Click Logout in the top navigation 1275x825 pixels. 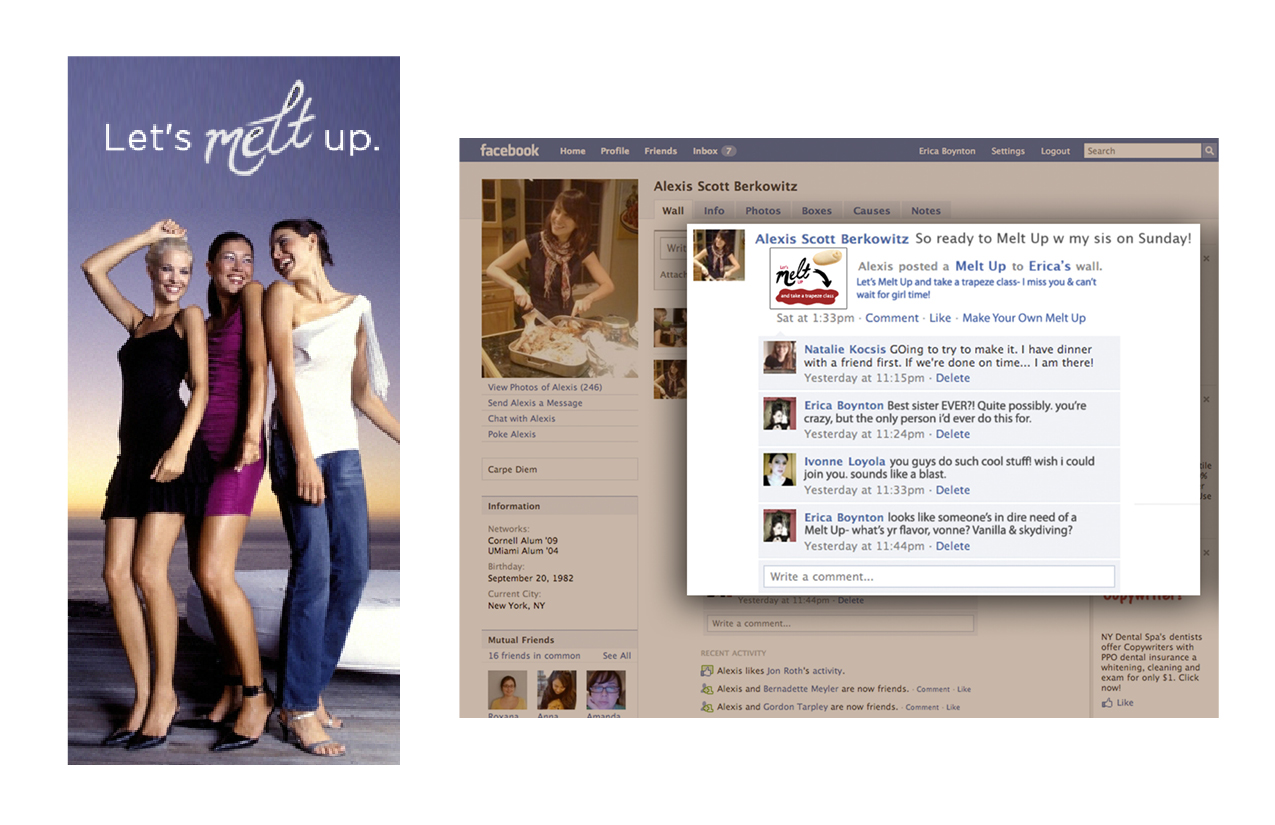(1055, 151)
